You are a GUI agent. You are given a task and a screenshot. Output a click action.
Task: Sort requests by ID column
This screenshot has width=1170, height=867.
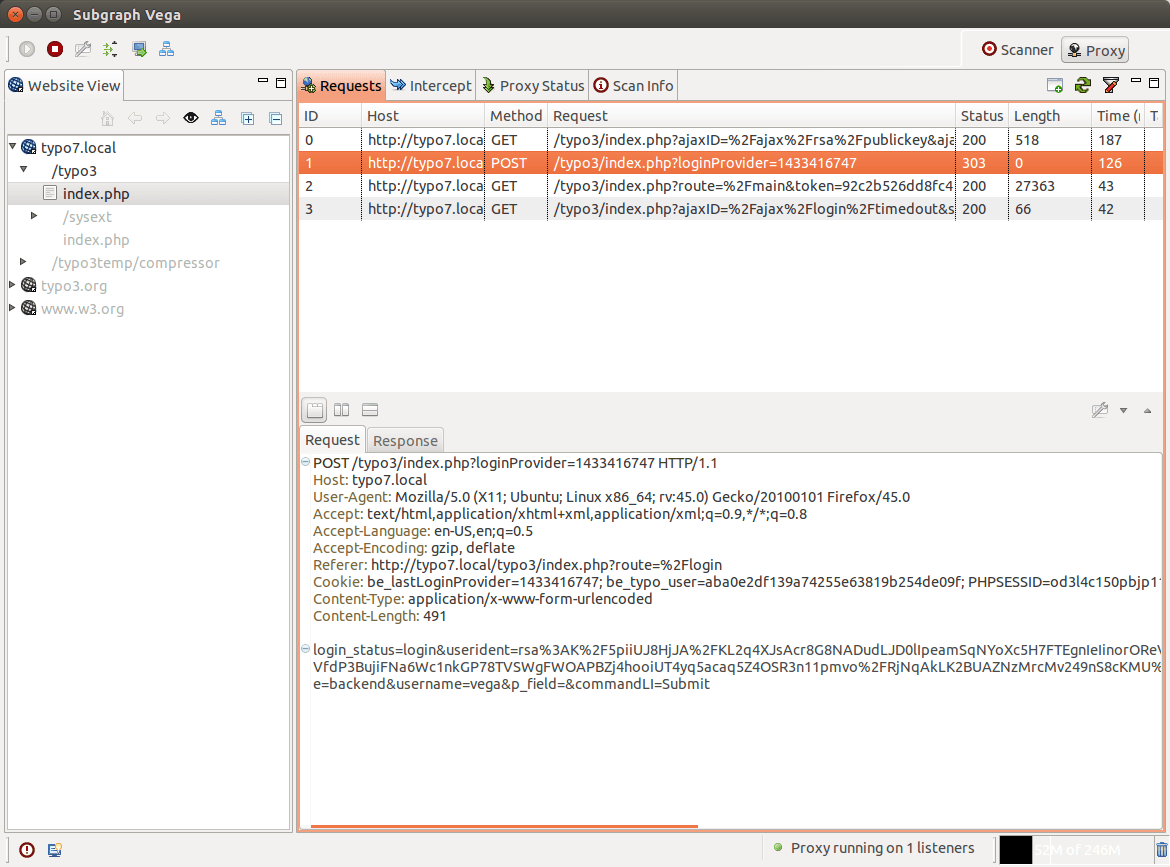point(329,116)
